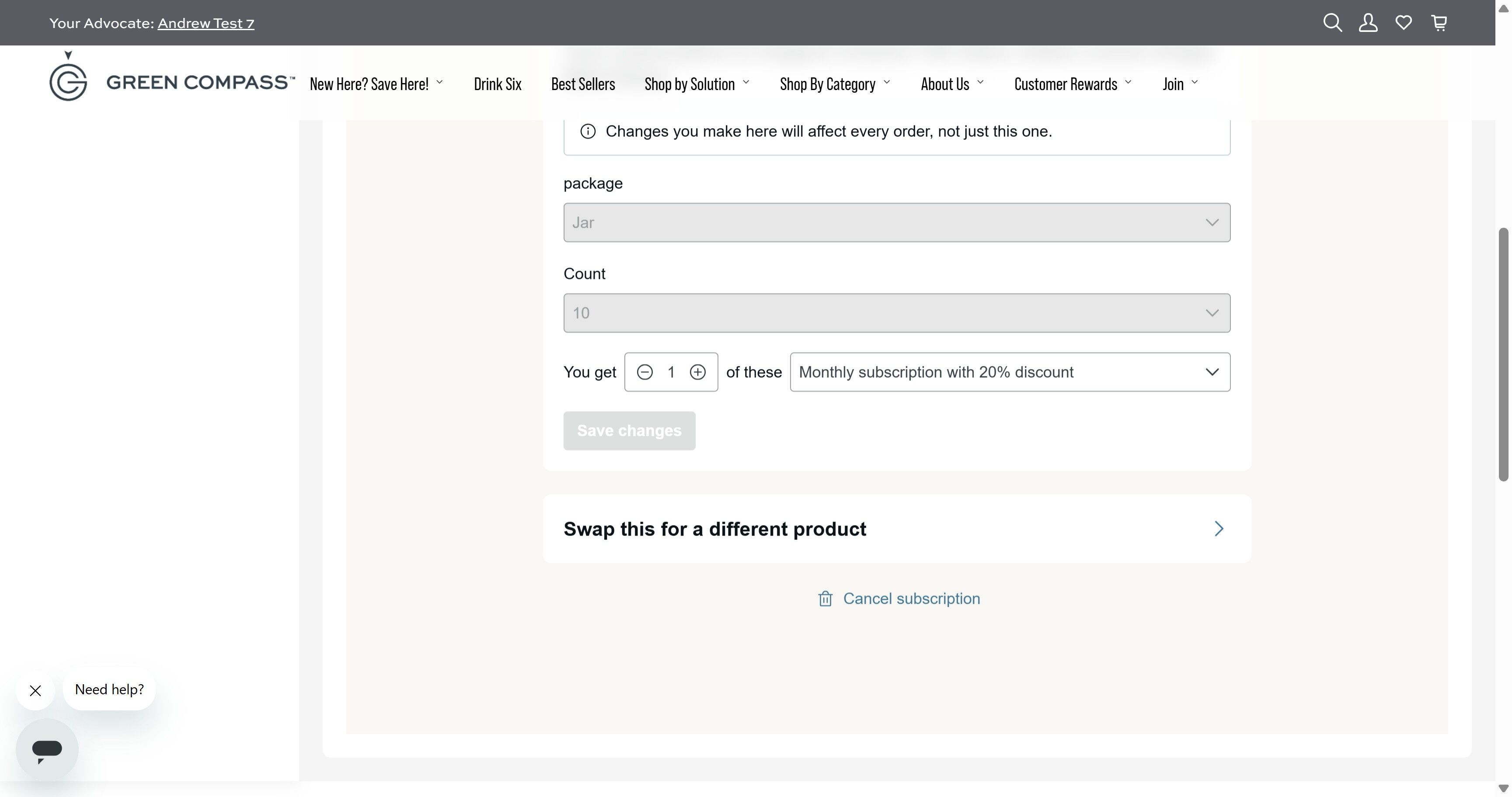The height and width of the screenshot is (797, 1512).
Task: Click the page vertical scrollbar thumb
Action: 1503,355
